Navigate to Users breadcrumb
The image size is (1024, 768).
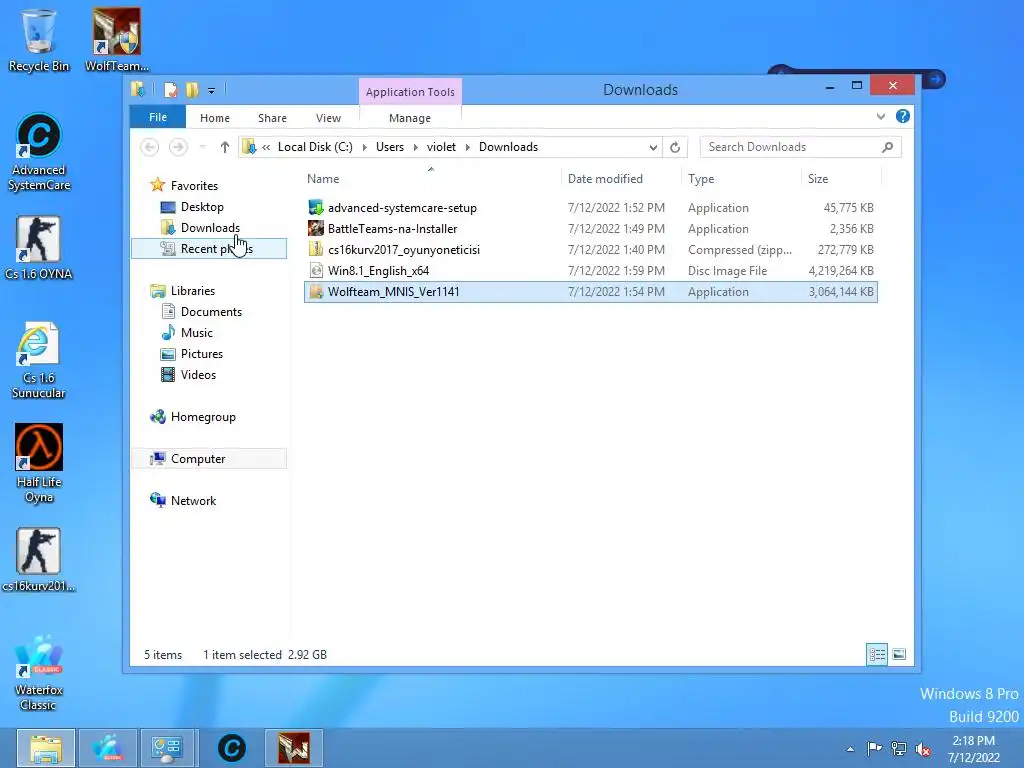click(390, 147)
